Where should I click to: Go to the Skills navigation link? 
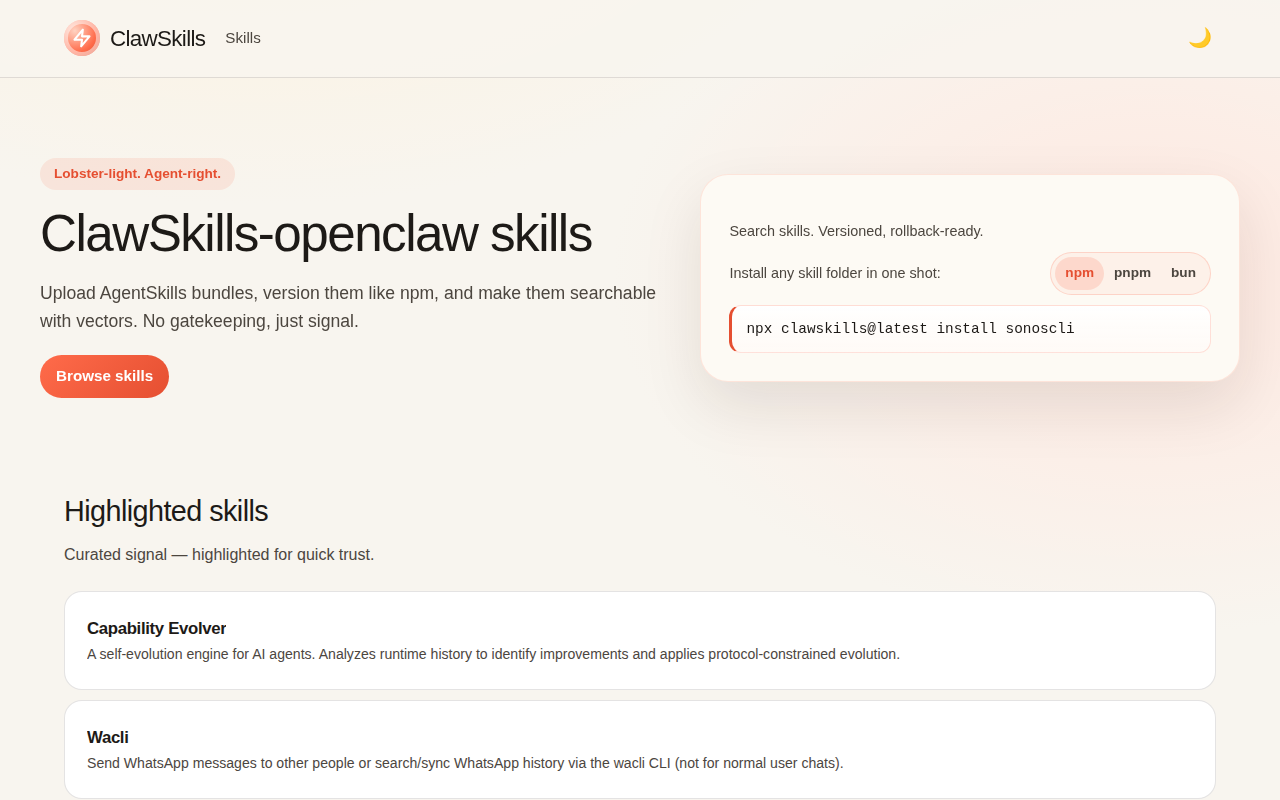[x=243, y=38]
